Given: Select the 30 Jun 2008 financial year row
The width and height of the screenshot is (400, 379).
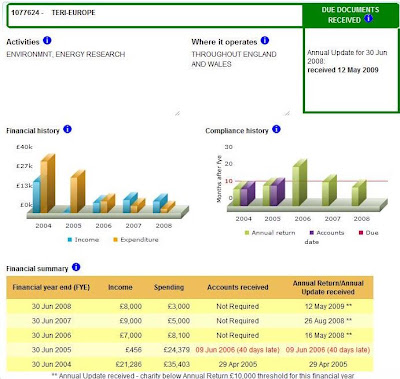Looking at the screenshot, I should [190, 306].
